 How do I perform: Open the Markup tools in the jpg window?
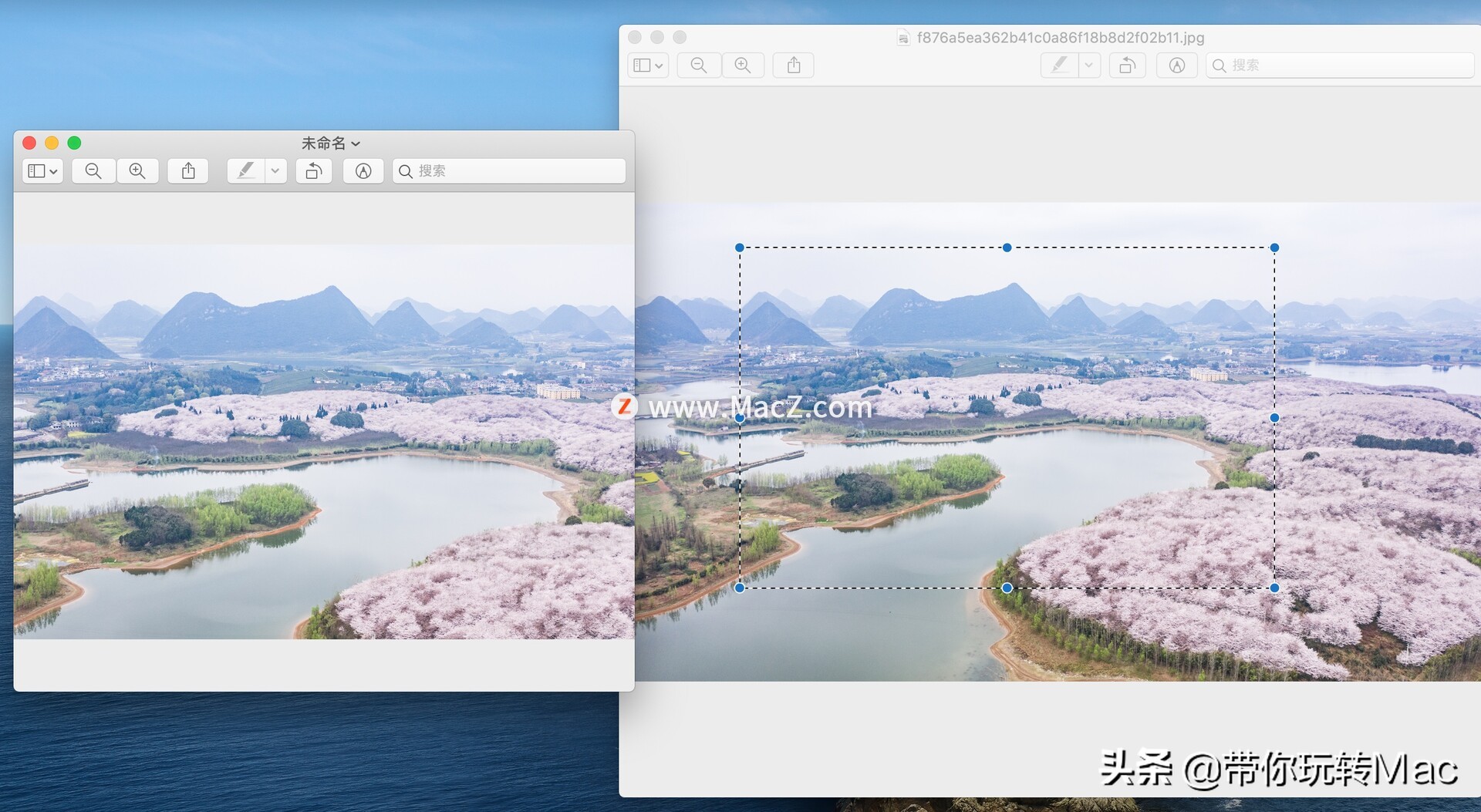(x=1176, y=65)
